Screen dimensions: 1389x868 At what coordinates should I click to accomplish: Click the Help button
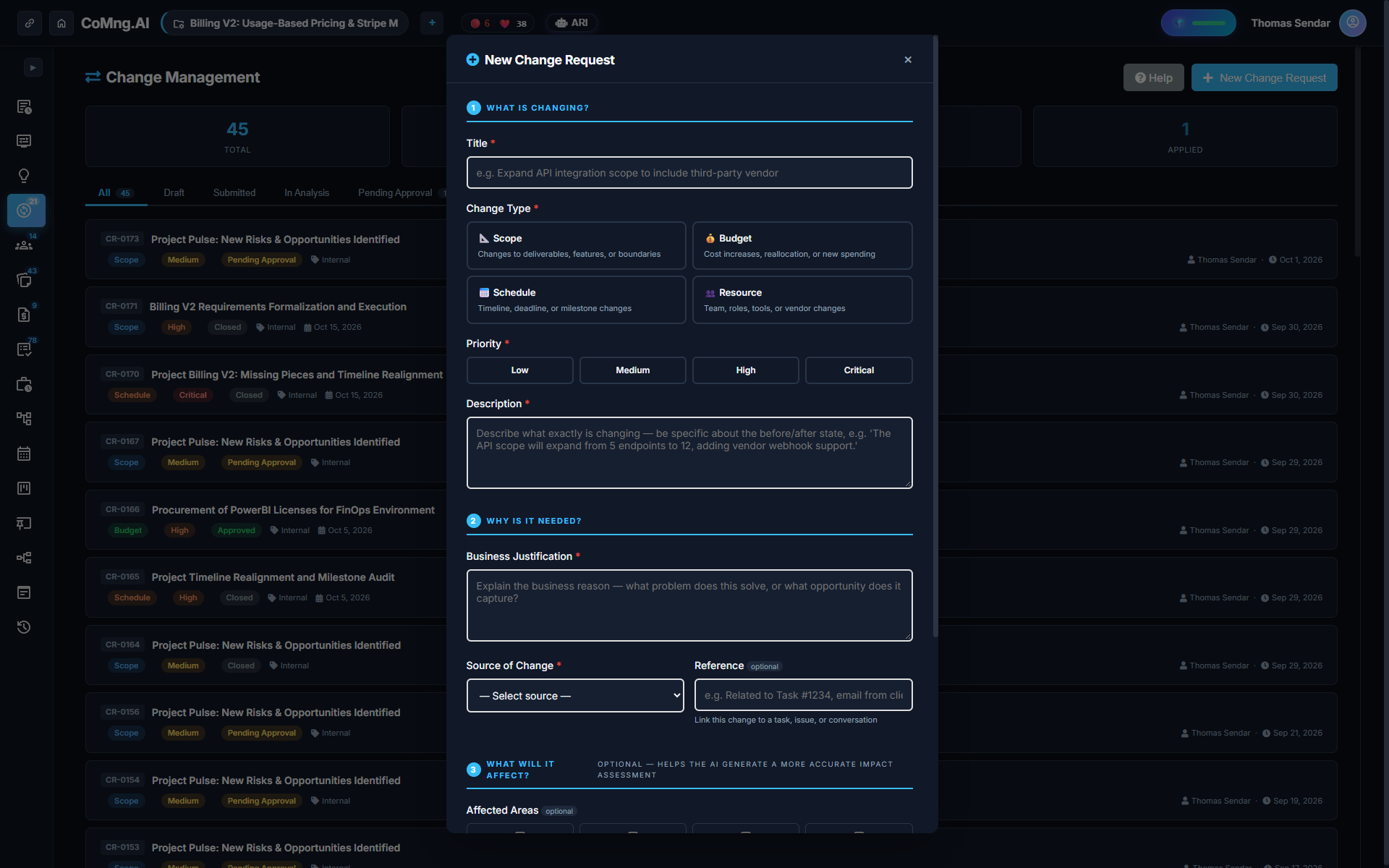pyautogui.click(x=1153, y=77)
